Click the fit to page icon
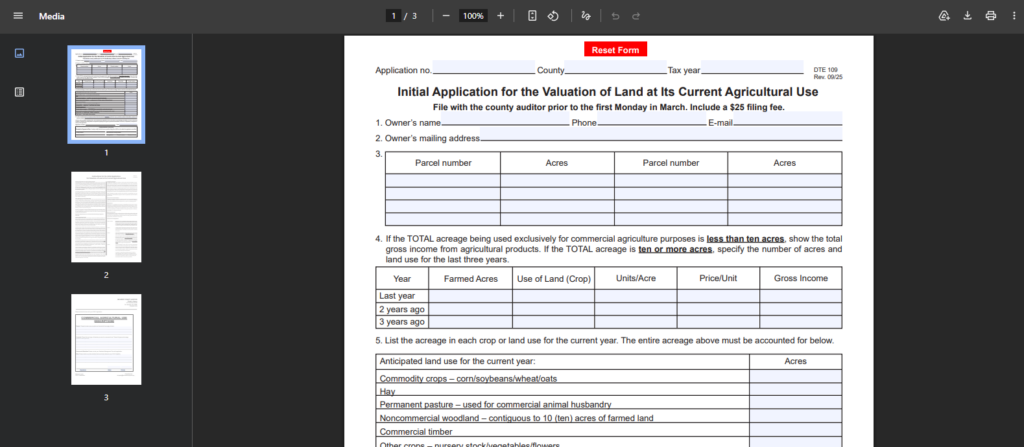The width and height of the screenshot is (1024, 447). tap(532, 16)
